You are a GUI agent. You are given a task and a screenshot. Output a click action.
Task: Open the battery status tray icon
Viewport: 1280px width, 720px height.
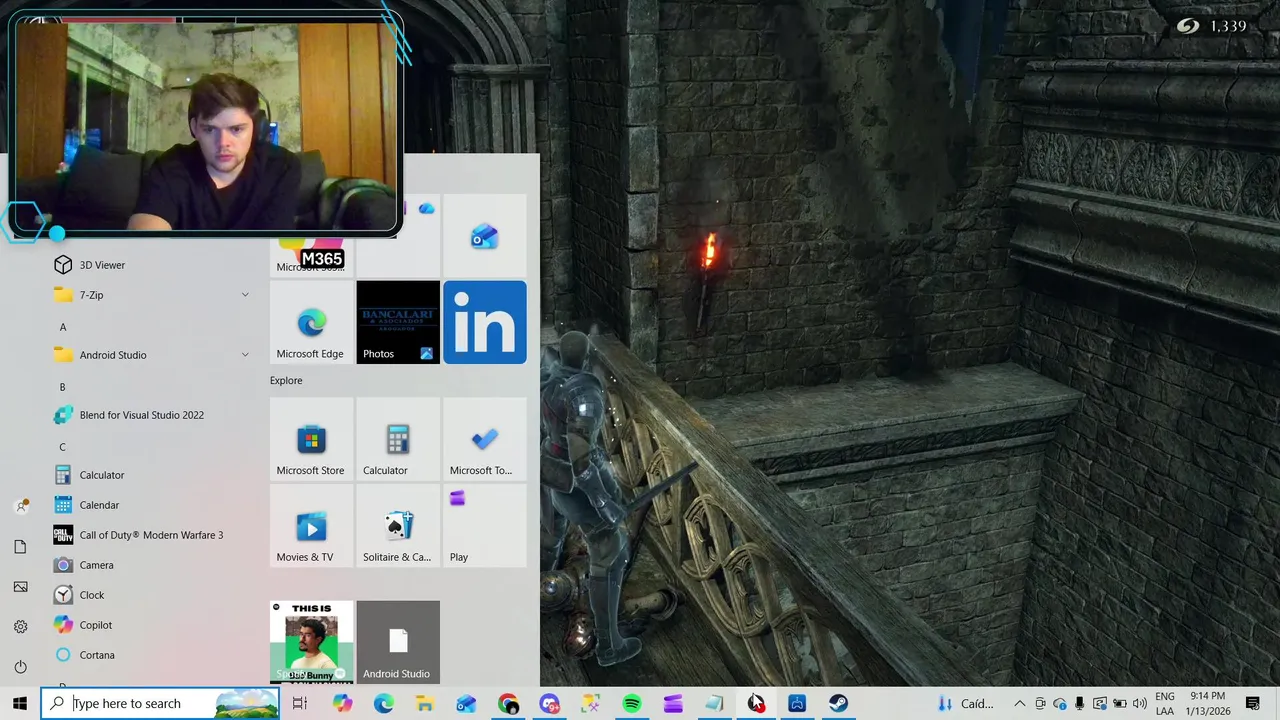(1120, 704)
